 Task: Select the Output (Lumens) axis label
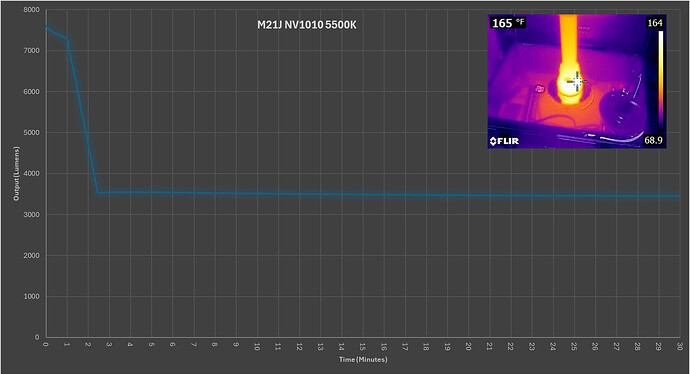pyautogui.click(x=17, y=174)
